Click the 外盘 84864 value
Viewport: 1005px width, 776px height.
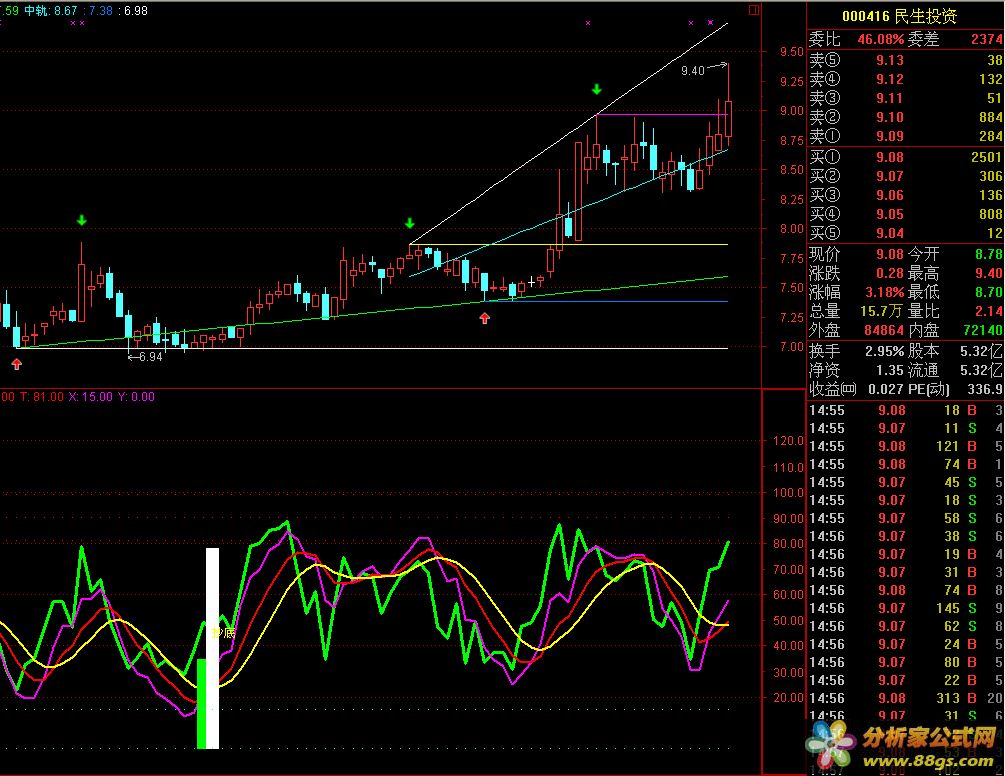(884, 331)
